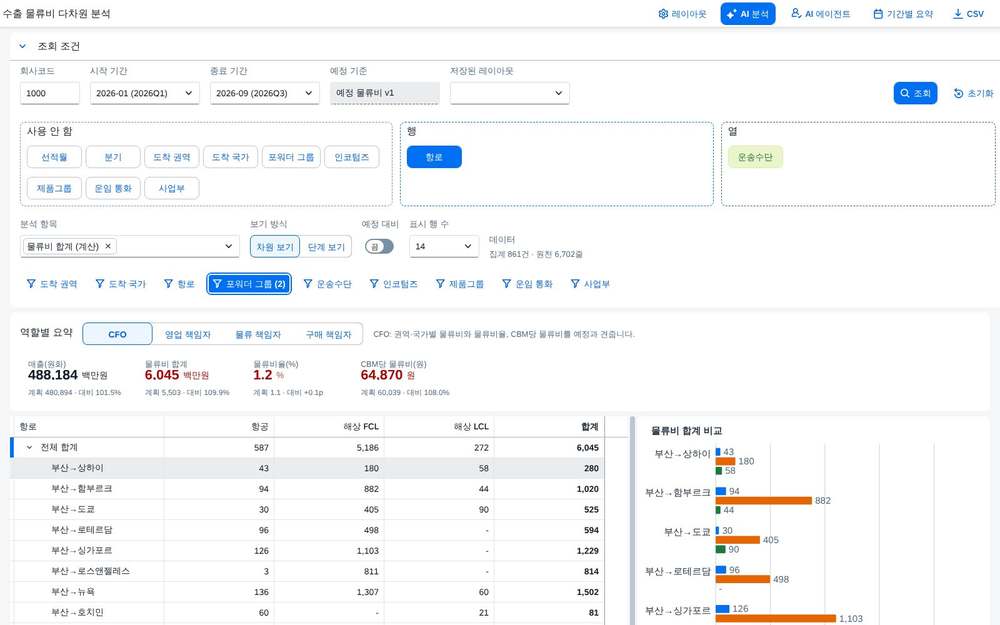This screenshot has height=625, width=1000.
Task: Select the 부산→상하이 table row
Action: [307, 468]
